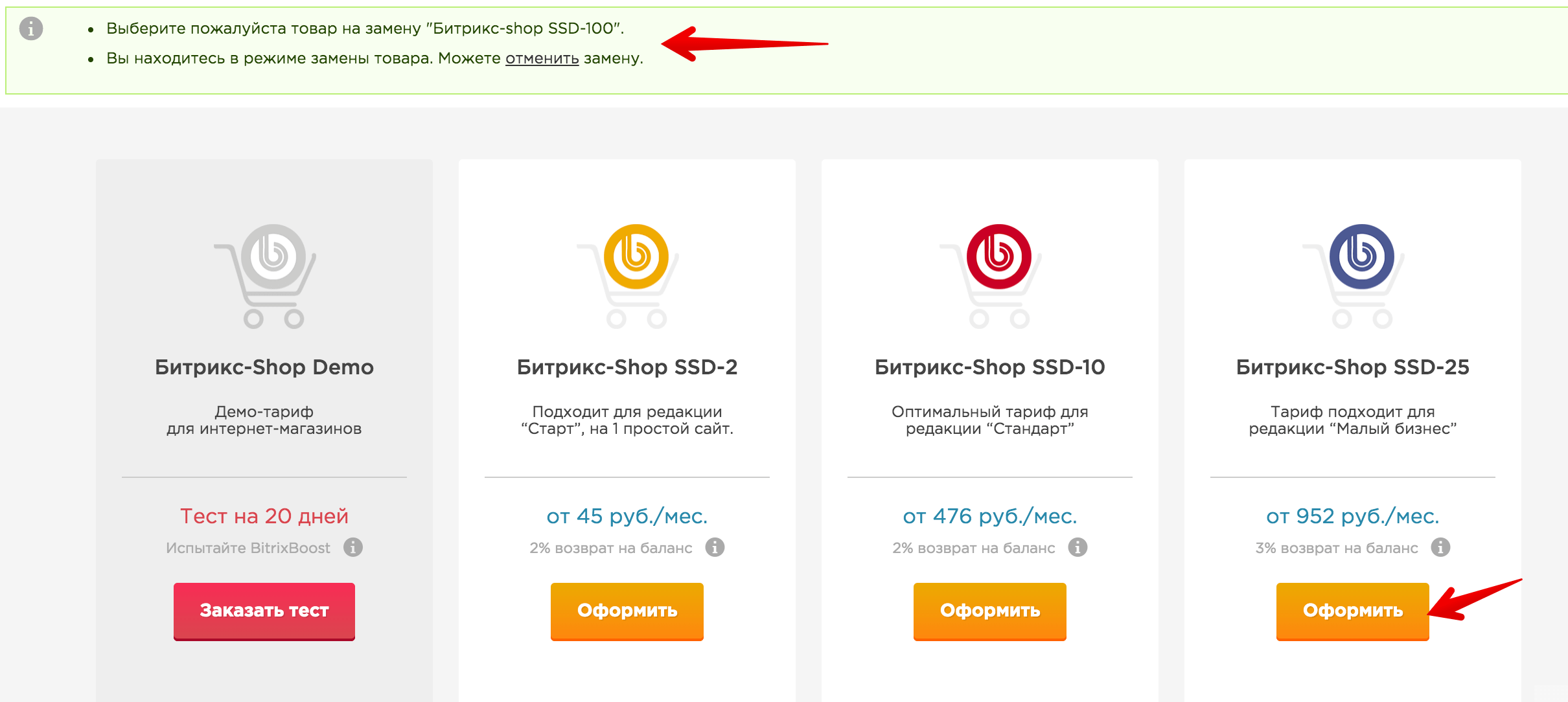
Task: Click the red Битрикс-Shop SSD-10 logo
Action: coord(991,276)
